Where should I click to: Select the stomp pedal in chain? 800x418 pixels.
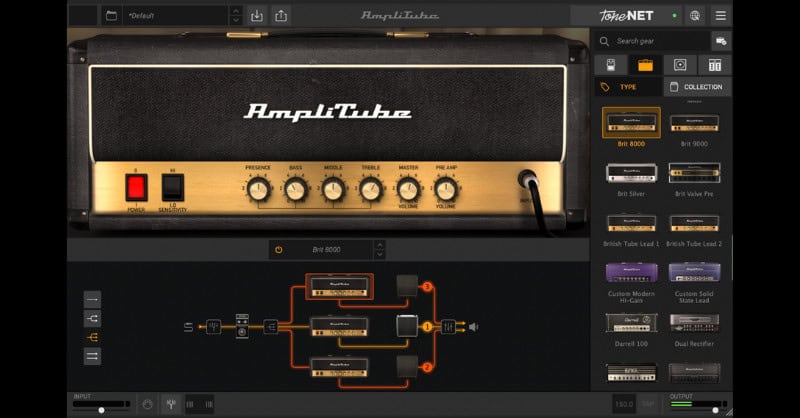[242, 326]
